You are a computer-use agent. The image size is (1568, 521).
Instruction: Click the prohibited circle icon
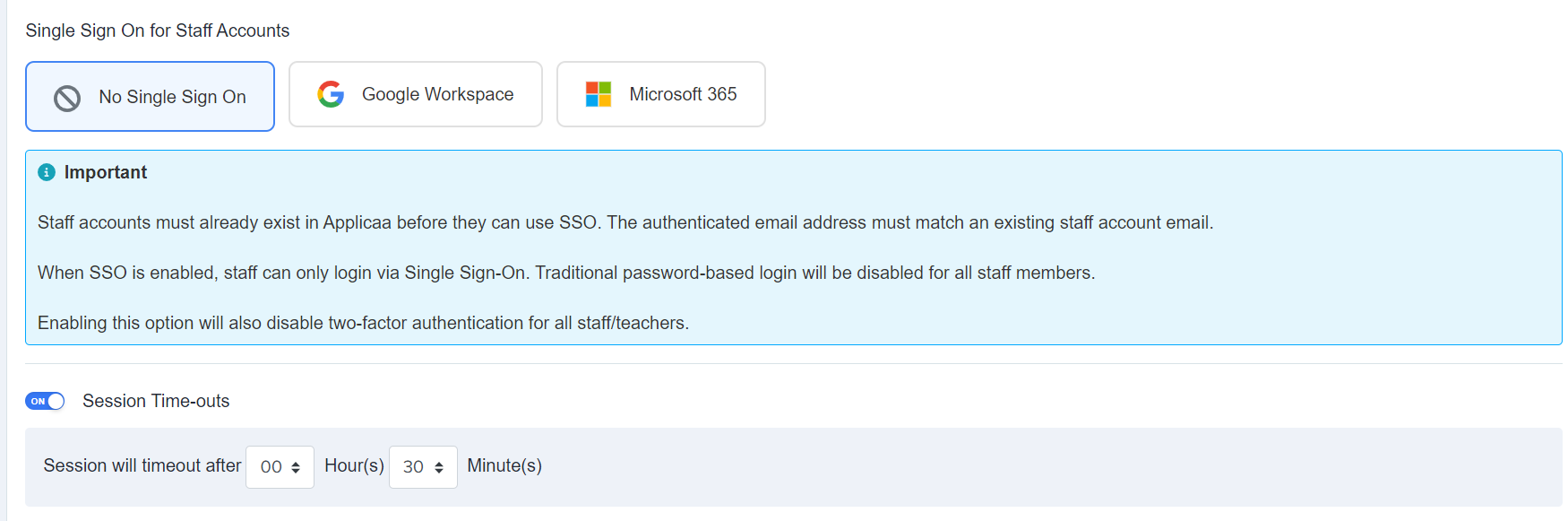(x=67, y=98)
